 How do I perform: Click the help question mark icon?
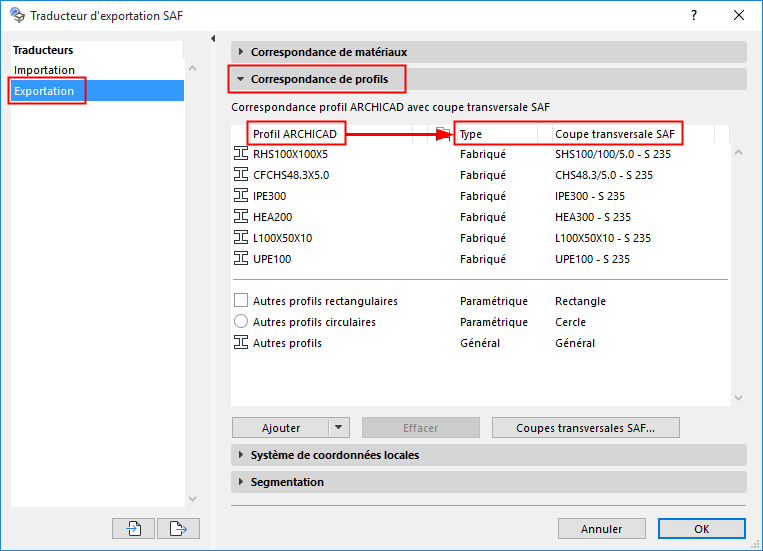[x=694, y=16]
